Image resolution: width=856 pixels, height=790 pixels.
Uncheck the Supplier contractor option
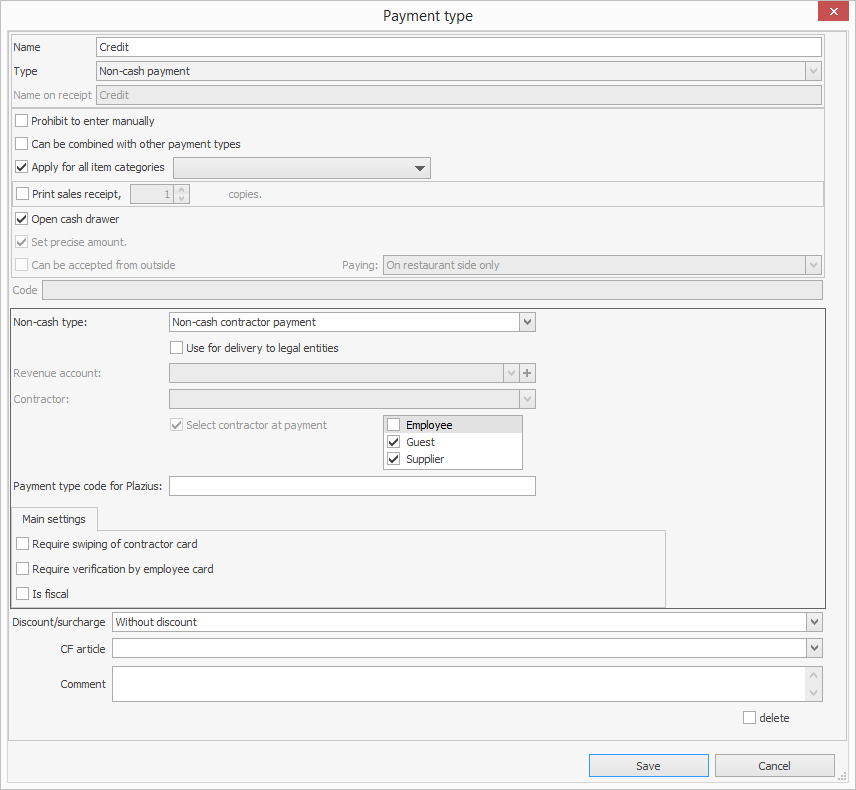pyautogui.click(x=394, y=459)
